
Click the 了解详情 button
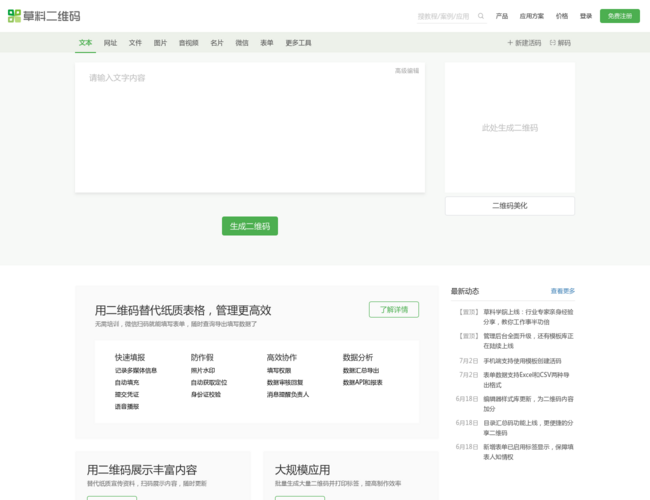coord(393,309)
